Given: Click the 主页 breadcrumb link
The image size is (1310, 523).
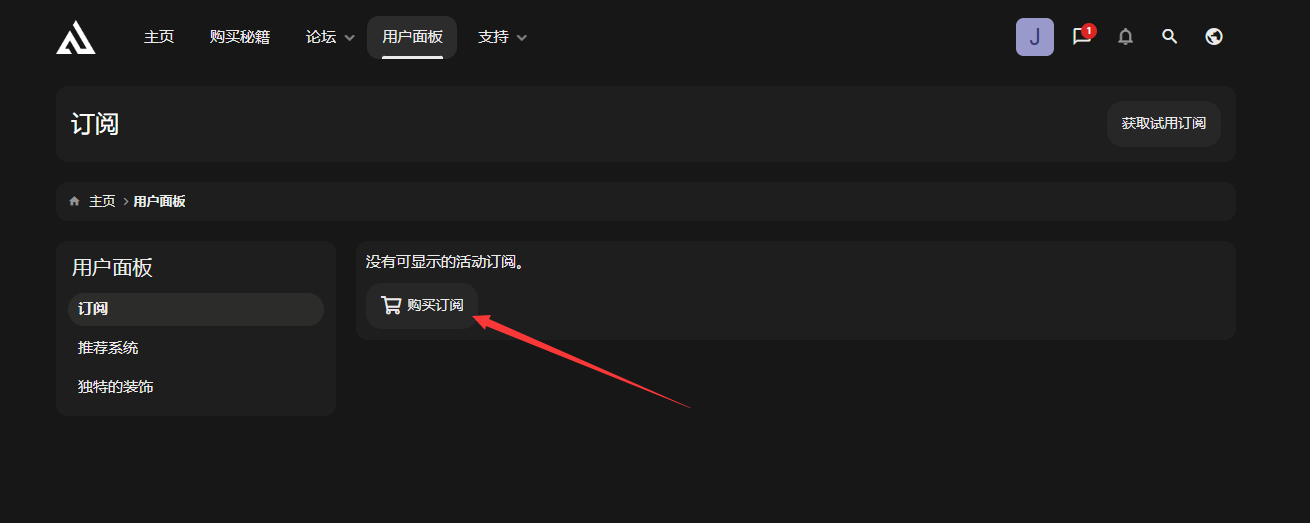Looking at the screenshot, I should 102,201.
